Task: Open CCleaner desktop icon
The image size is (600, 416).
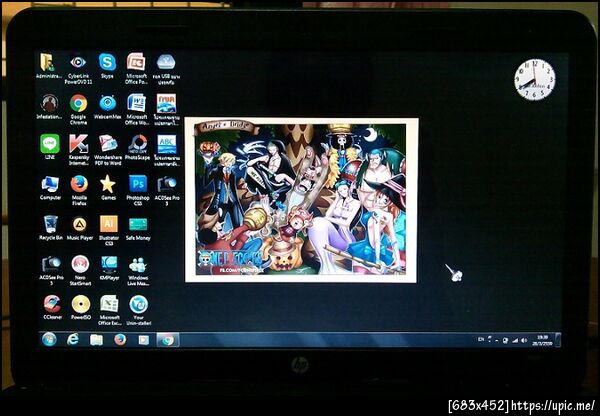Action: [x=52, y=307]
